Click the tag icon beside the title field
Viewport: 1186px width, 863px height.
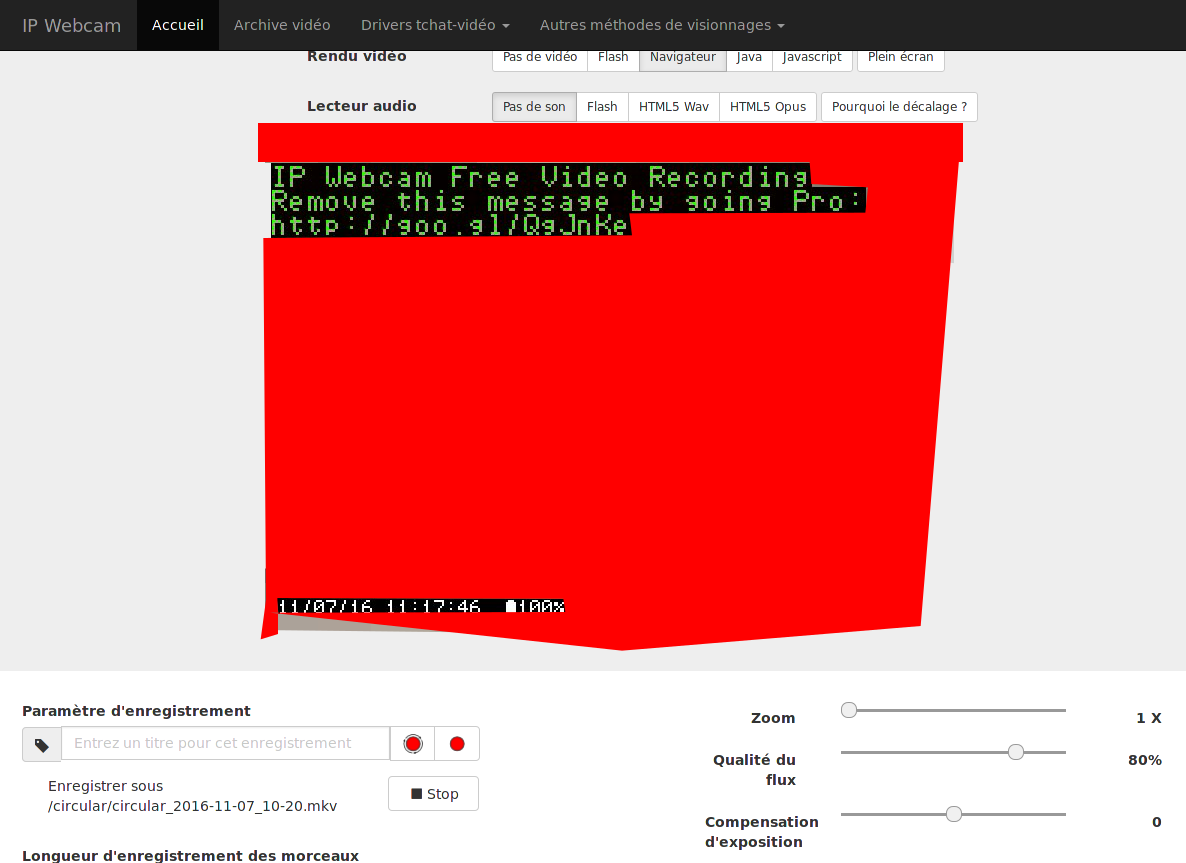tap(42, 744)
